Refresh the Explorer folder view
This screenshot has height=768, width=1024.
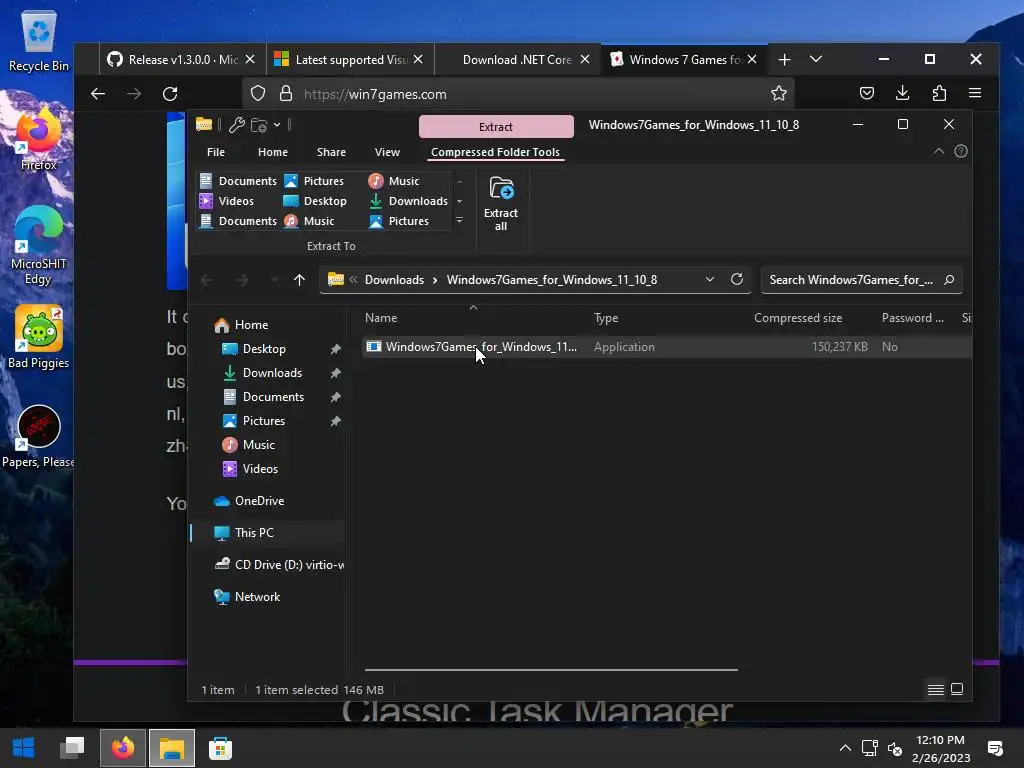click(x=737, y=280)
